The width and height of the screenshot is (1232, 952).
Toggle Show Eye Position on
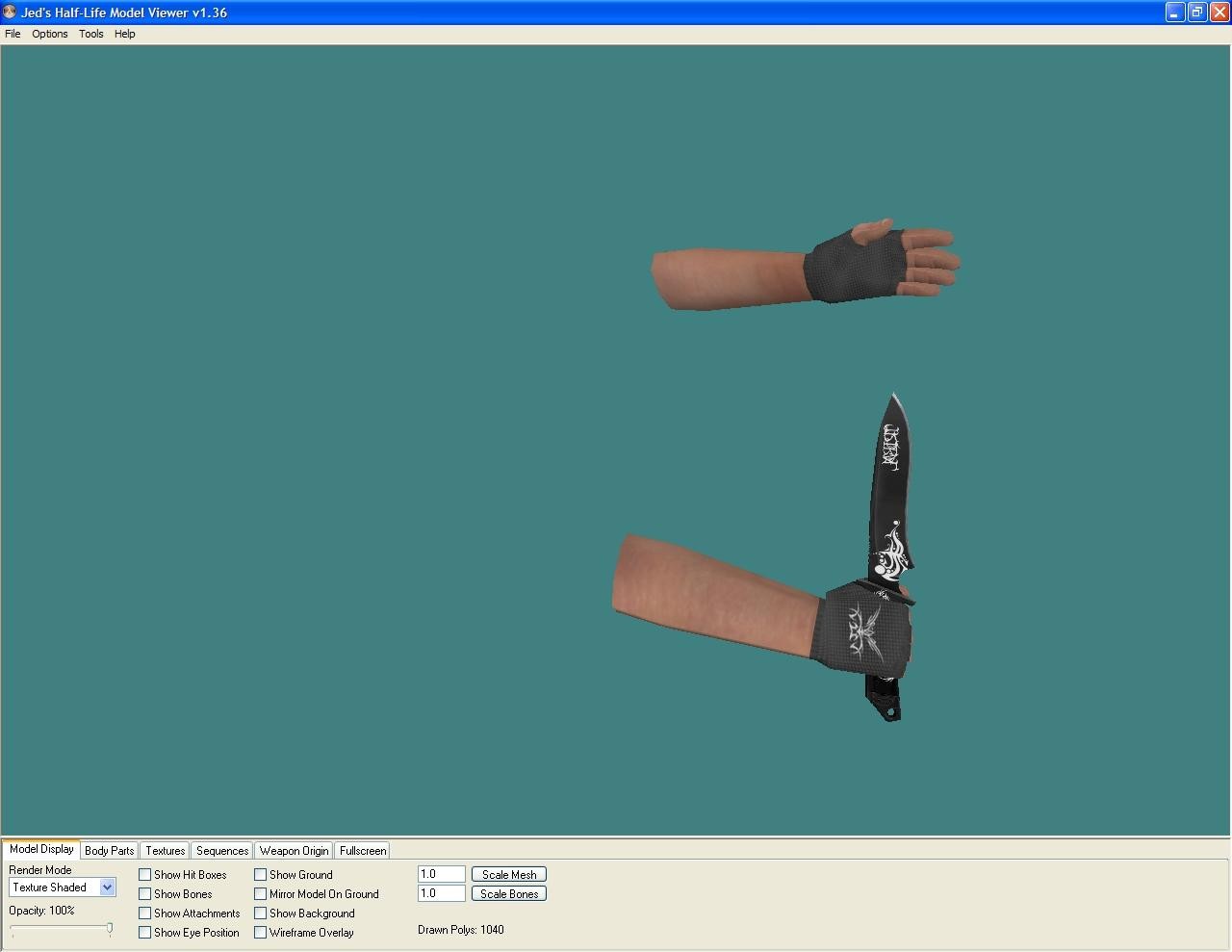(x=144, y=932)
